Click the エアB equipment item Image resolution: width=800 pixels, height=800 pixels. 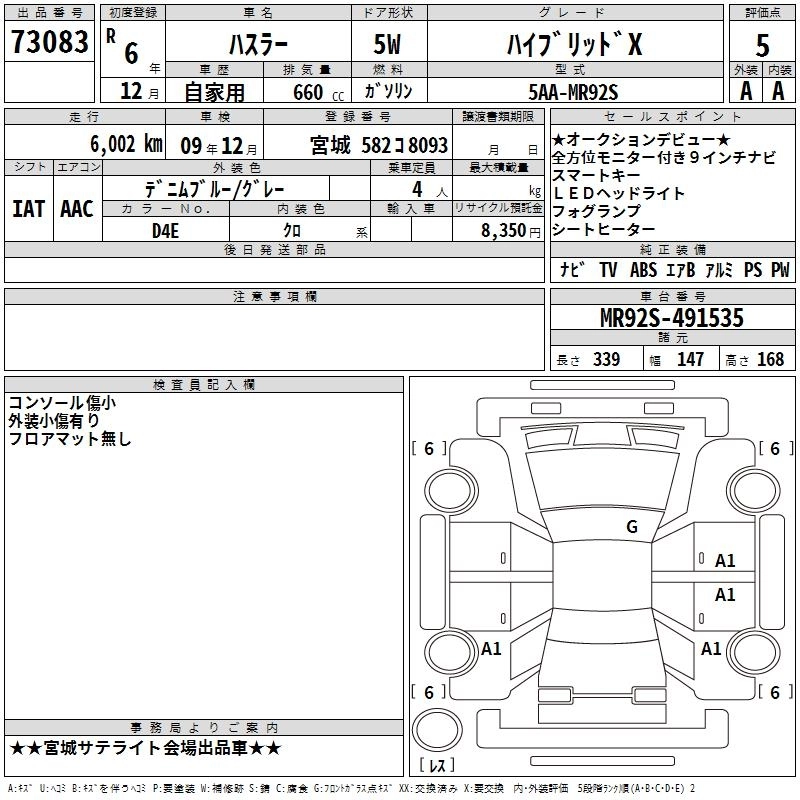(x=681, y=269)
